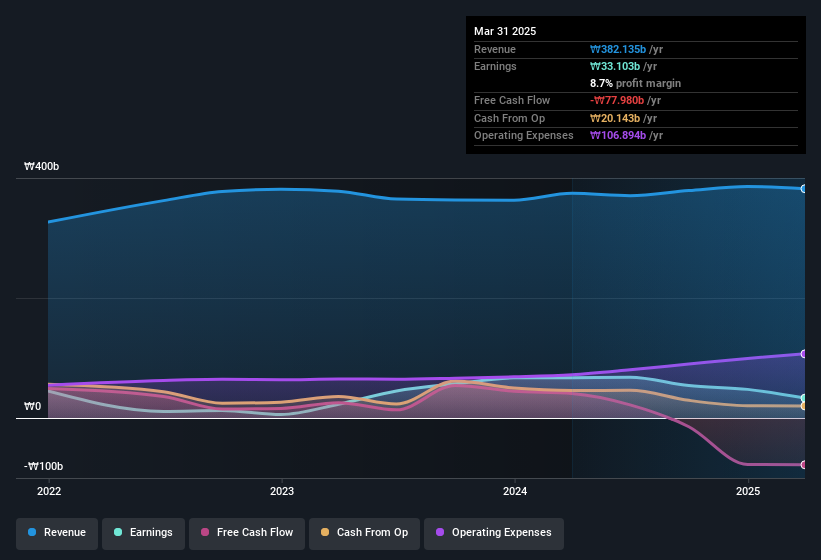821x560 pixels.
Task: Toggle the Earnings legend button
Action: pos(143,533)
